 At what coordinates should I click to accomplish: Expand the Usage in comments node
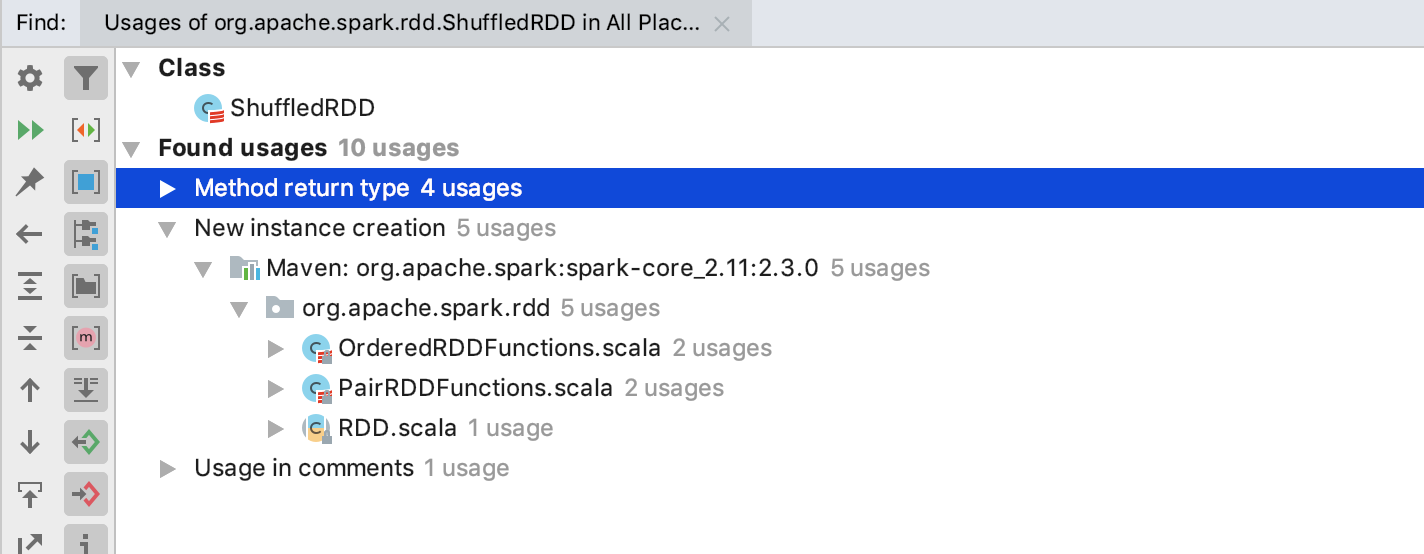click(168, 468)
